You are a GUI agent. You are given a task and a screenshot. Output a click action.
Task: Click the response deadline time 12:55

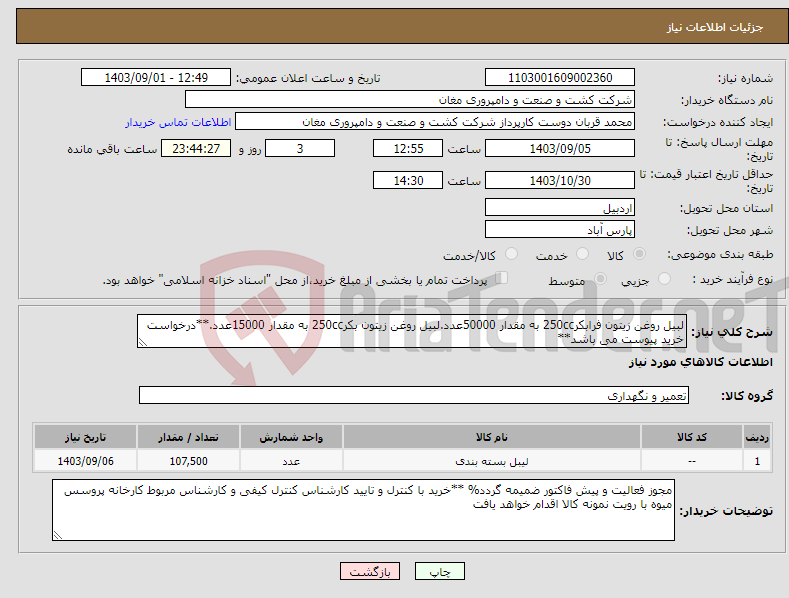pos(408,148)
